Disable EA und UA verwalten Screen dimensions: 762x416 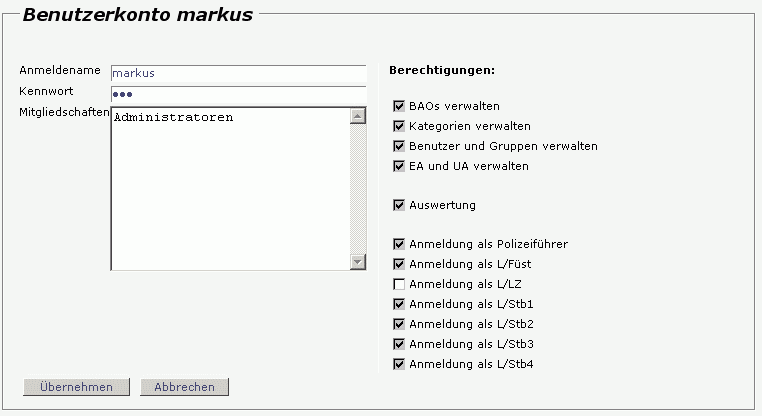tap(399, 166)
